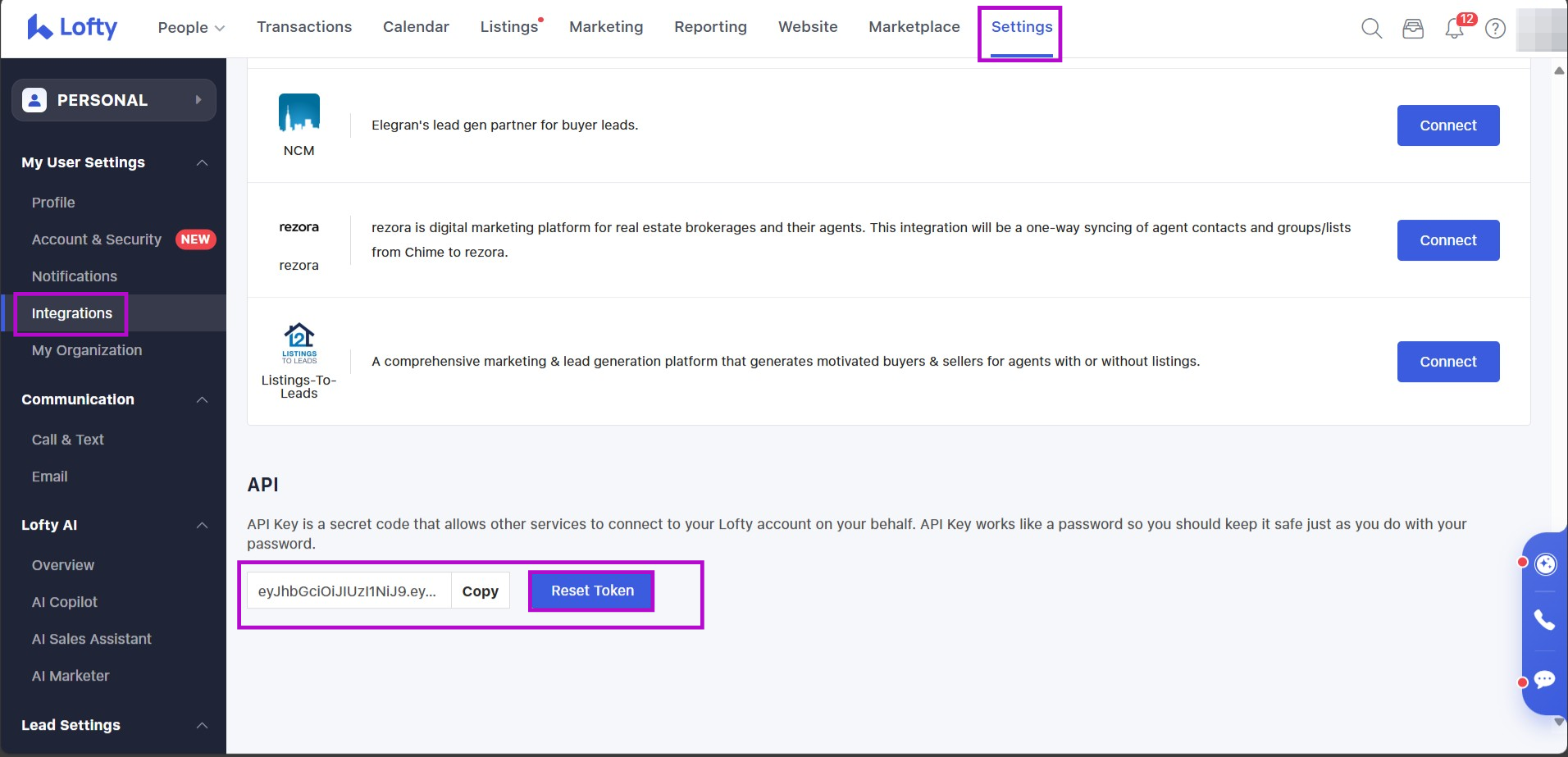Open the floating AI assistant icon
The width and height of the screenshot is (1568, 757).
[1545, 564]
